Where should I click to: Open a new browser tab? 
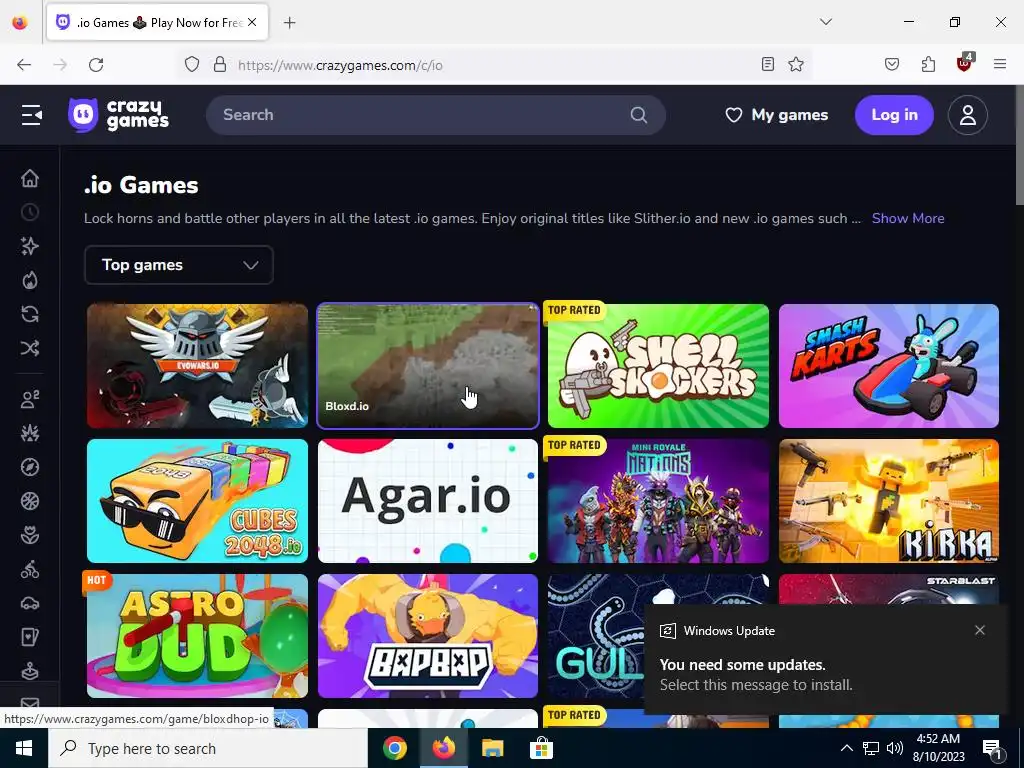point(290,23)
